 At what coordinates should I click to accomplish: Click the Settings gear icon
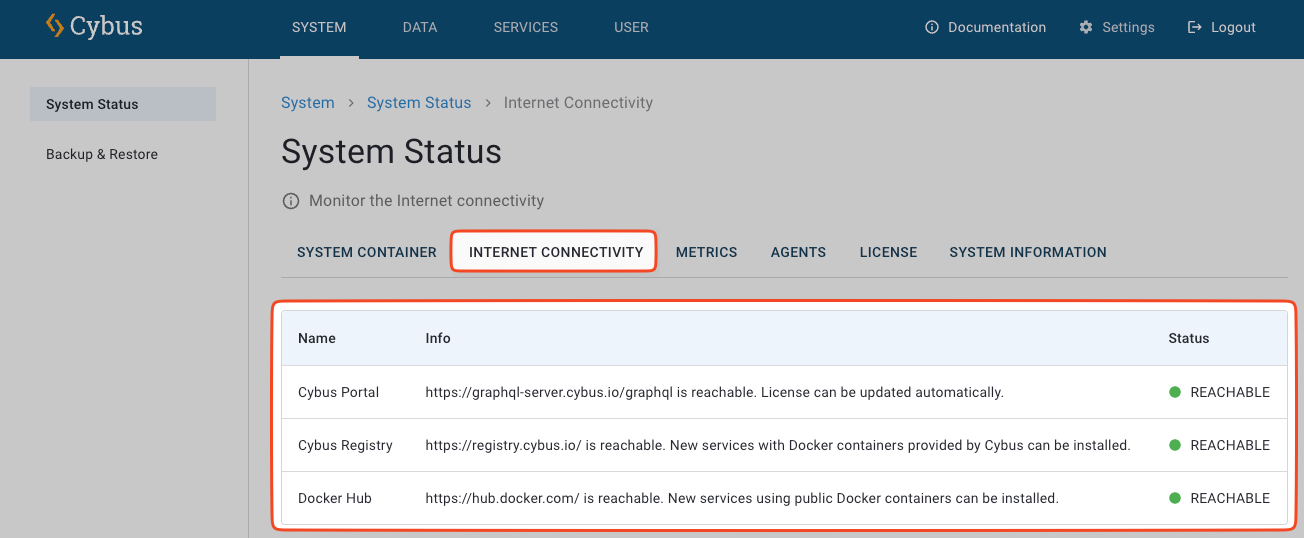(1086, 28)
